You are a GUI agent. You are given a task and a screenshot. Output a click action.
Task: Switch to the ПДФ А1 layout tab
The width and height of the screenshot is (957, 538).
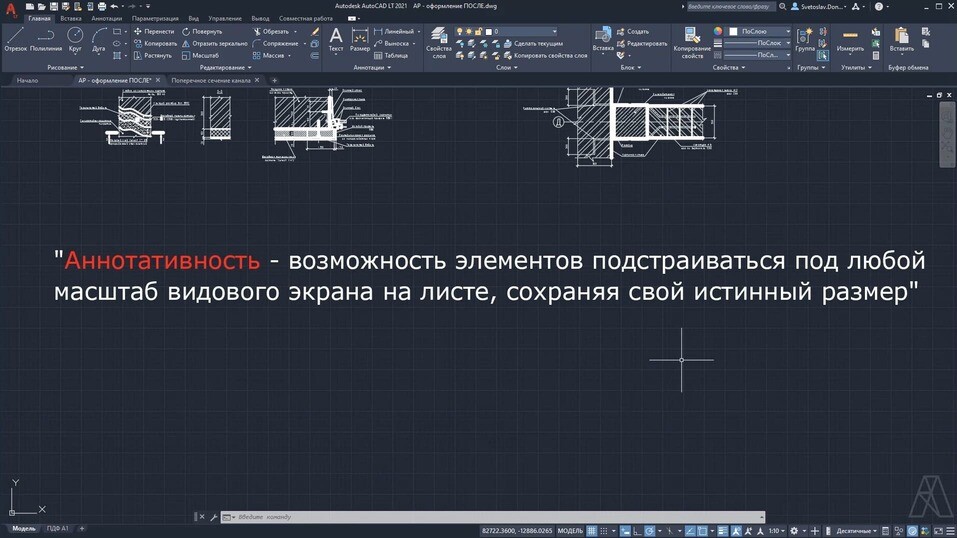[58, 529]
